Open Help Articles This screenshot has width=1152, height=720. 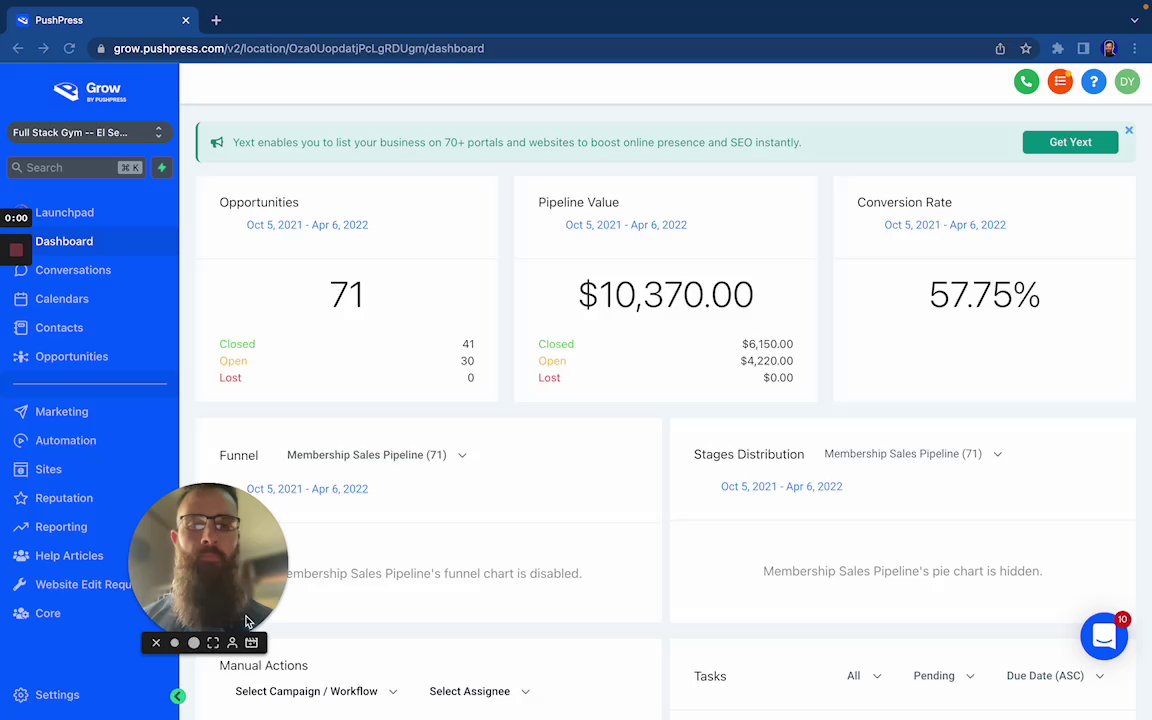point(69,555)
